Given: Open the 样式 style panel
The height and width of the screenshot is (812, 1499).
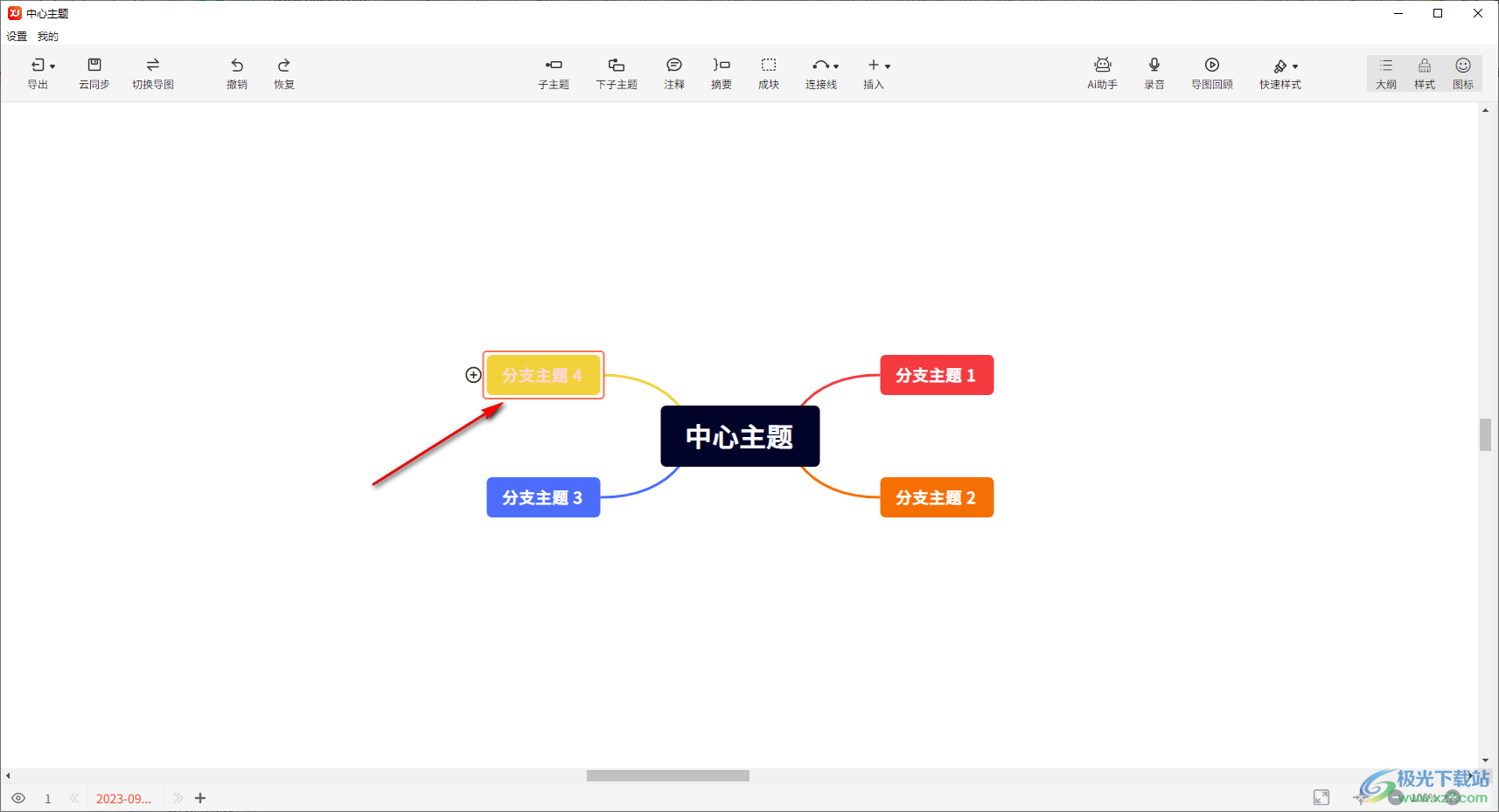Looking at the screenshot, I should click(1425, 73).
